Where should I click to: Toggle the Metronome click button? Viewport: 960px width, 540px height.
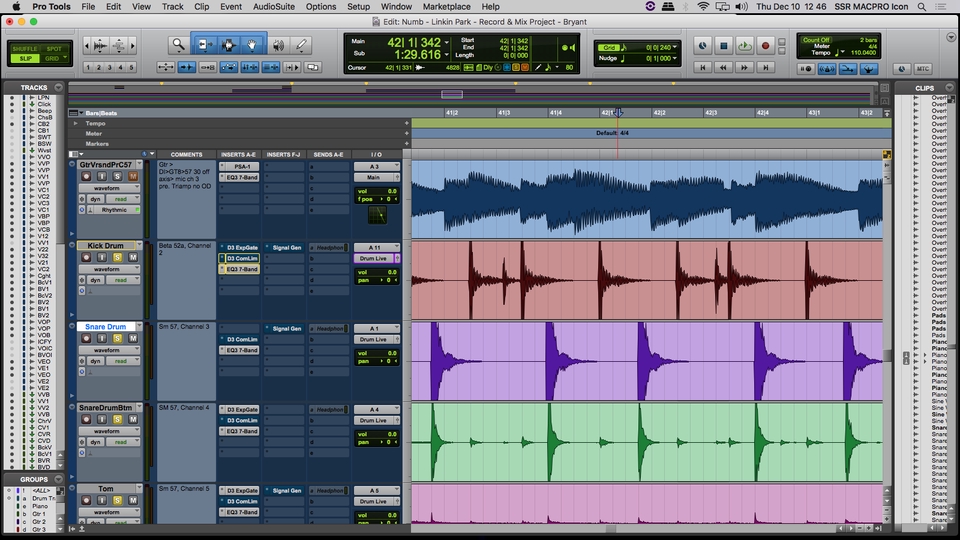pyautogui.click(x=827, y=69)
